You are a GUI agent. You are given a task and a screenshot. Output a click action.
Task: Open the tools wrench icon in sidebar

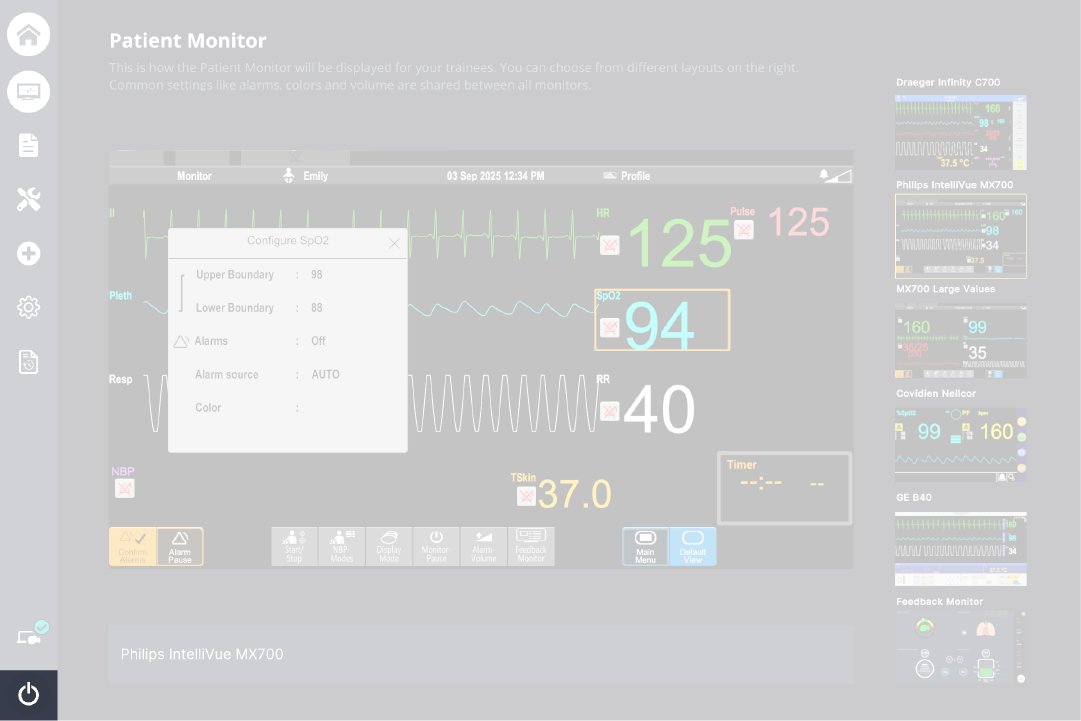[28, 199]
